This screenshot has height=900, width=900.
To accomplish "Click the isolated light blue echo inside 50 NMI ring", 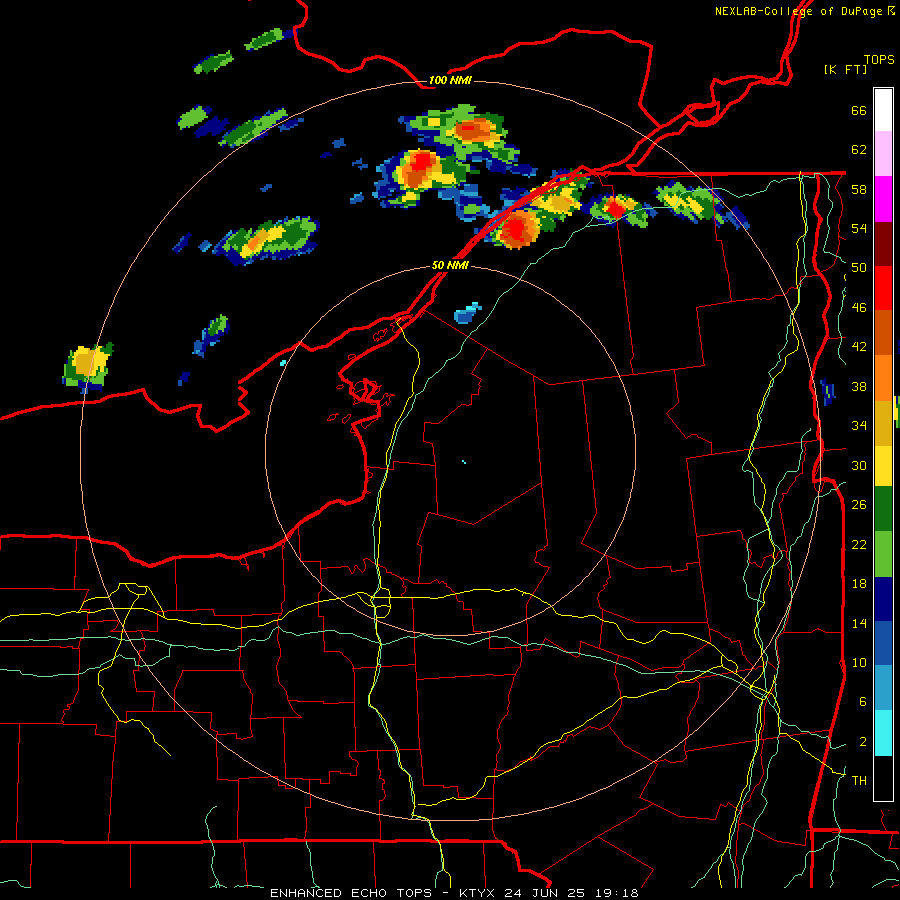I will [467, 313].
